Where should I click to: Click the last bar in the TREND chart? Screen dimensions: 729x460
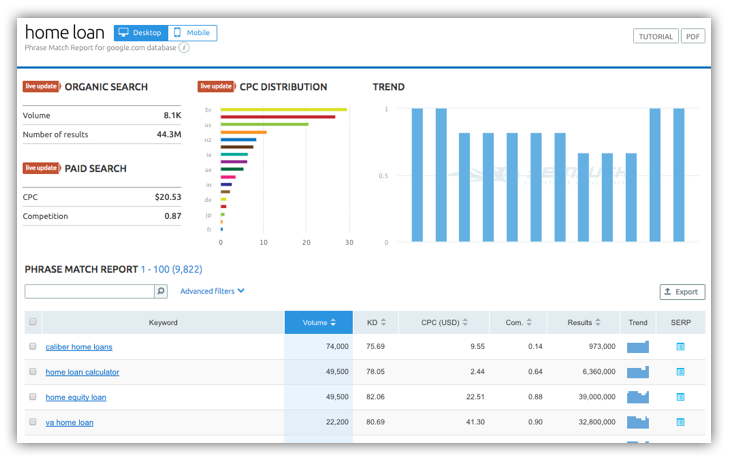(679, 175)
